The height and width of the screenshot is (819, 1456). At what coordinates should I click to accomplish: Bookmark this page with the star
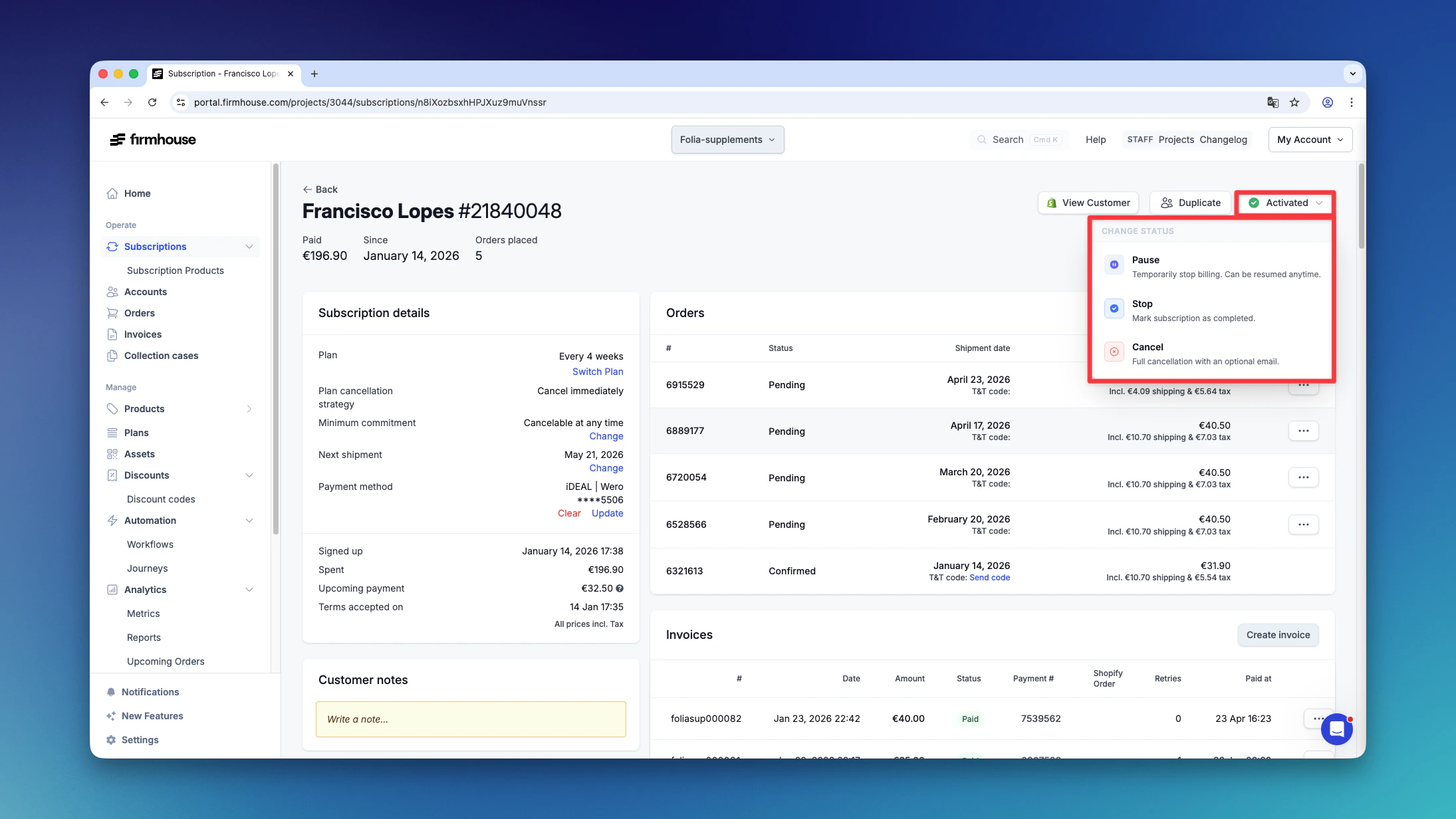[1294, 102]
